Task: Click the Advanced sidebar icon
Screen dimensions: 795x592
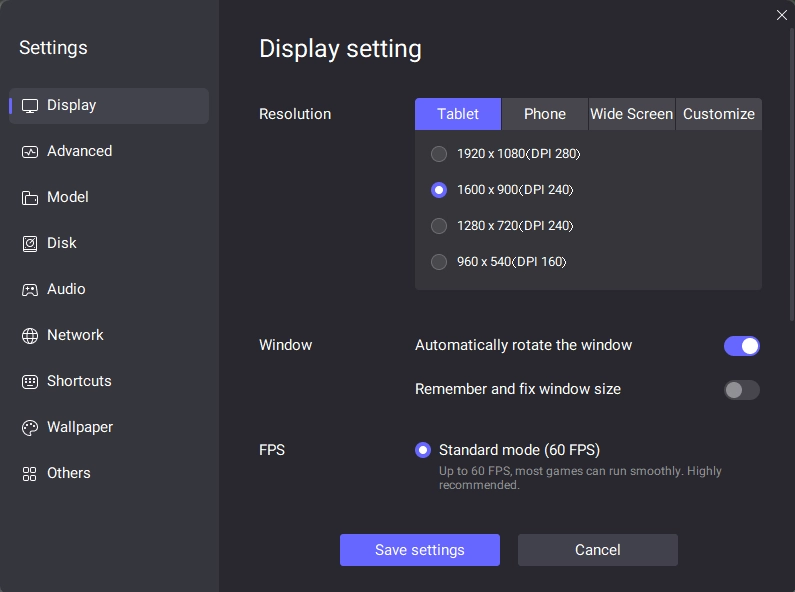Action: click(30, 152)
